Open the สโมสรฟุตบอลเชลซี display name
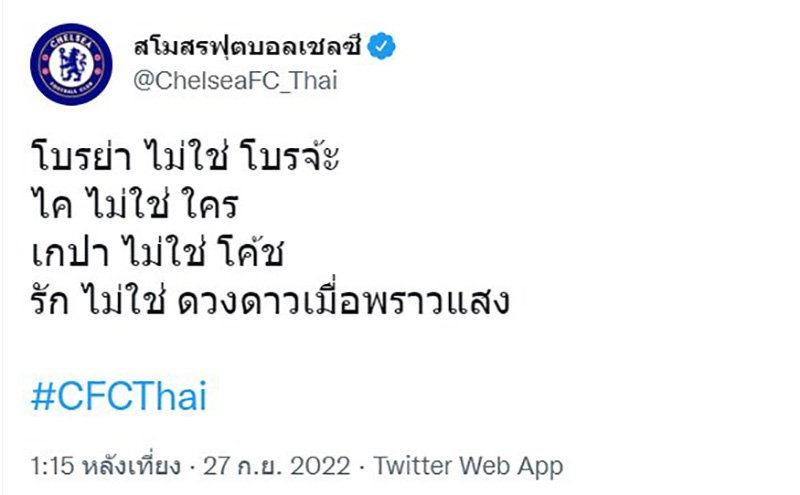800x495 pixels. [x=248, y=46]
